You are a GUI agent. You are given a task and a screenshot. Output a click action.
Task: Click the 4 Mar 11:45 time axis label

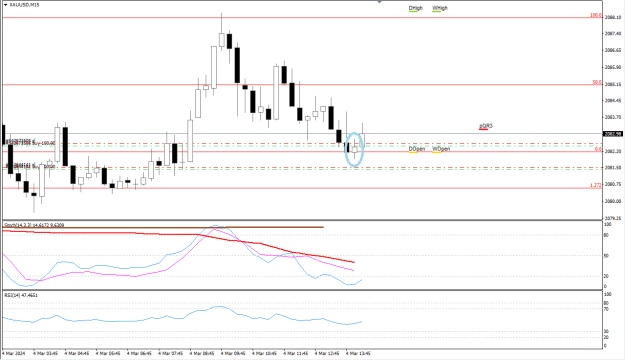click(296, 353)
